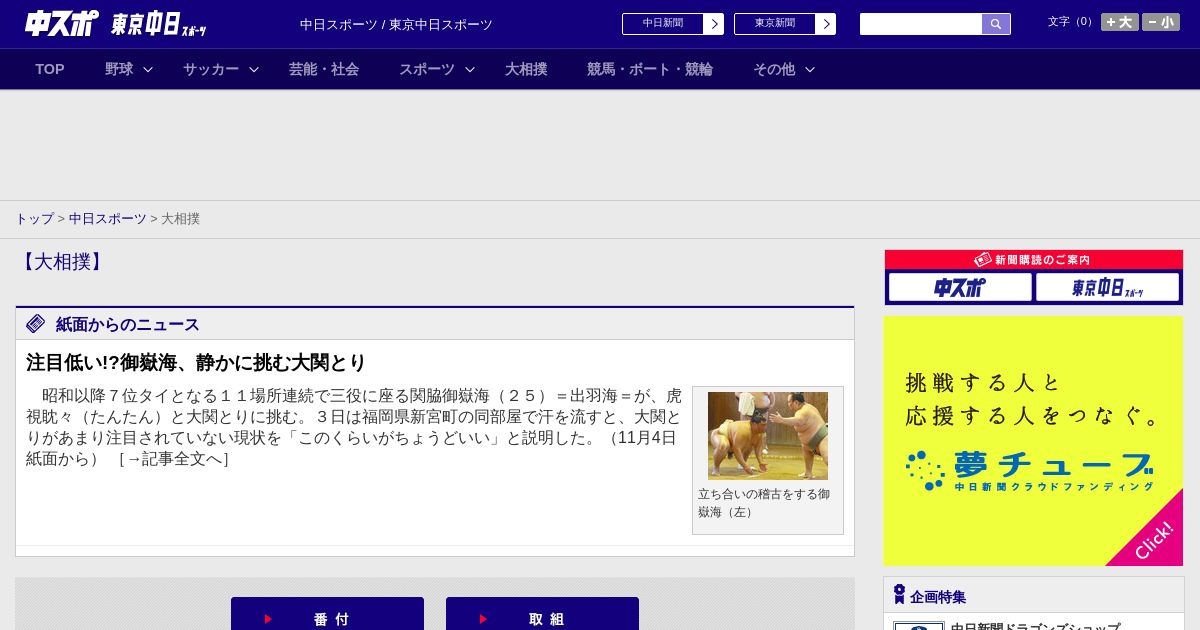This screenshot has height=630, width=1200.
Task: Click the 番付 button
Action: (x=327, y=614)
